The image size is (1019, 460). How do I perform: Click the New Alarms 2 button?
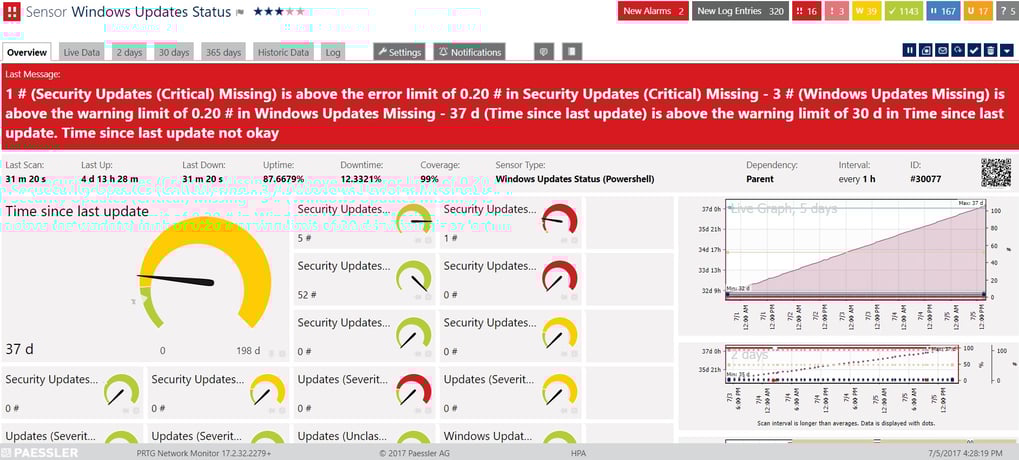[x=653, y=11]
